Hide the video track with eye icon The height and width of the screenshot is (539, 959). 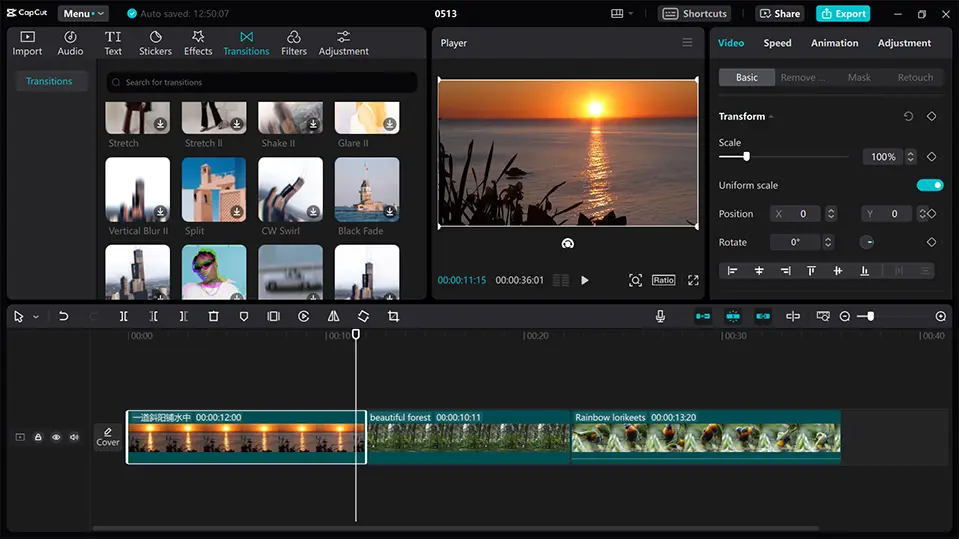[56, 437]
